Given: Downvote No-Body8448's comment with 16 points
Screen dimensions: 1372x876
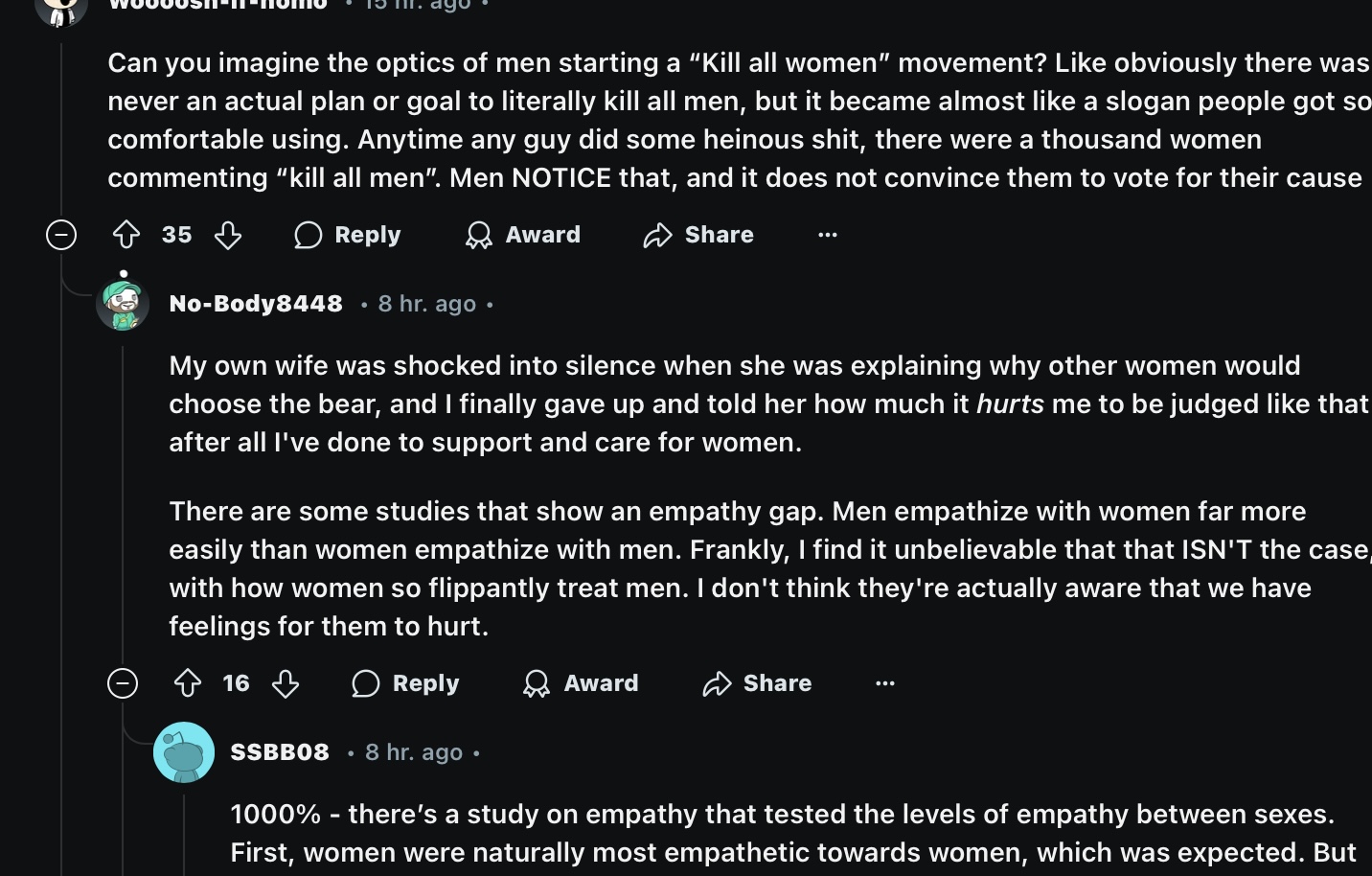Looking at the screenshot, I should tap(286, 683).
